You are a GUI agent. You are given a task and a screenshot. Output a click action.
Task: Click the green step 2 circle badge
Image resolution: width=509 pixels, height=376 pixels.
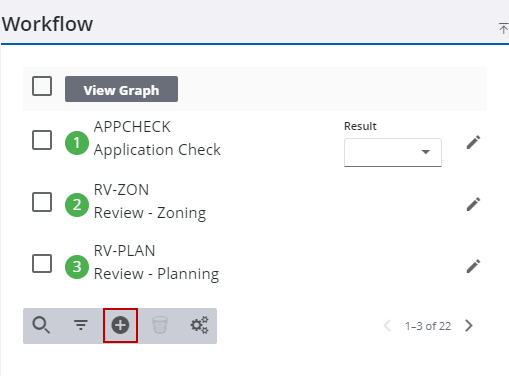(77, 205)
